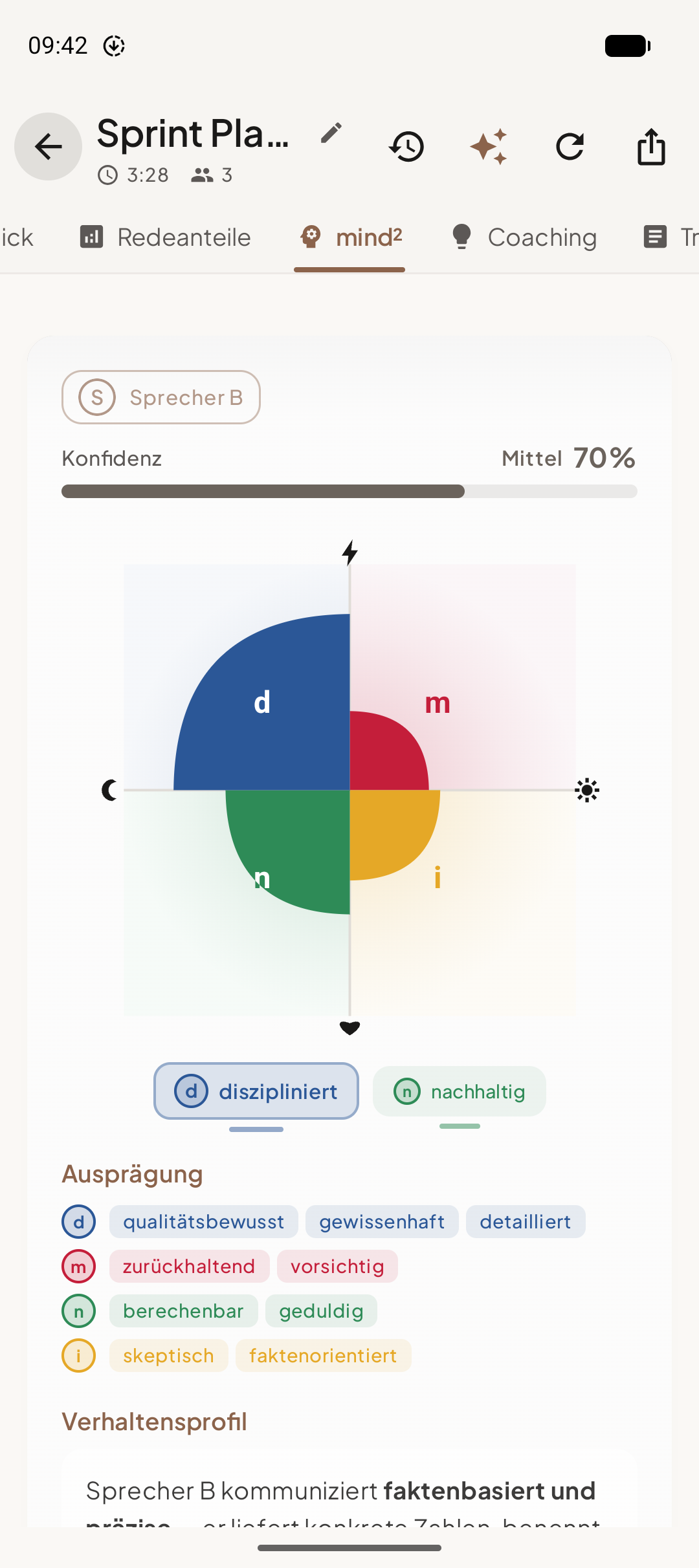Select the 'qualitätsbewusst' trait tag
The width and height of the screenshot is (699, 1568).
(x=203, y=1221)
